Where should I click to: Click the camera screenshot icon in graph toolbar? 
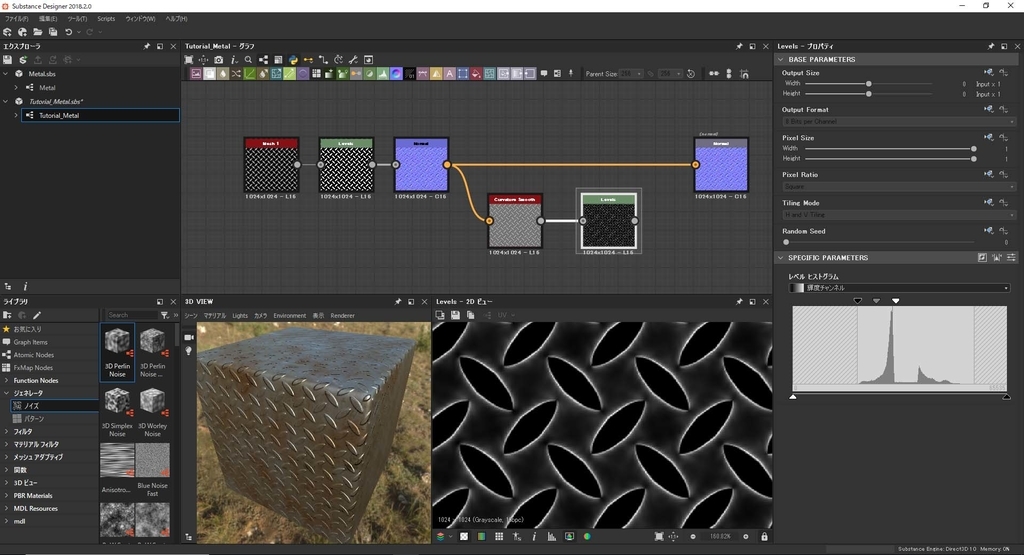coord(219,60)
